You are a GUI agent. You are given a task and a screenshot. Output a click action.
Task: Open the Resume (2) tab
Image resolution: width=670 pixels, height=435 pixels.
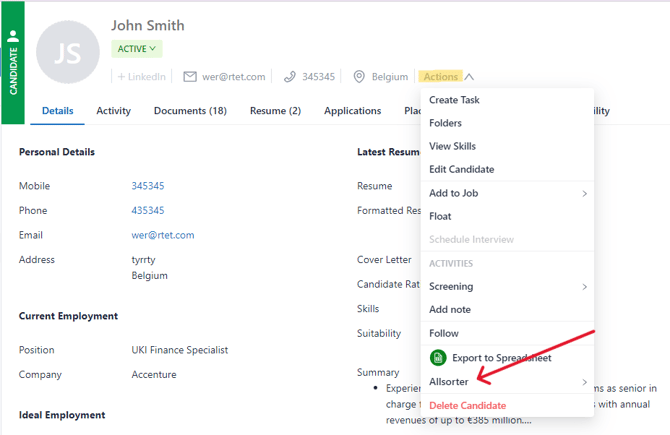pos(275,111)
